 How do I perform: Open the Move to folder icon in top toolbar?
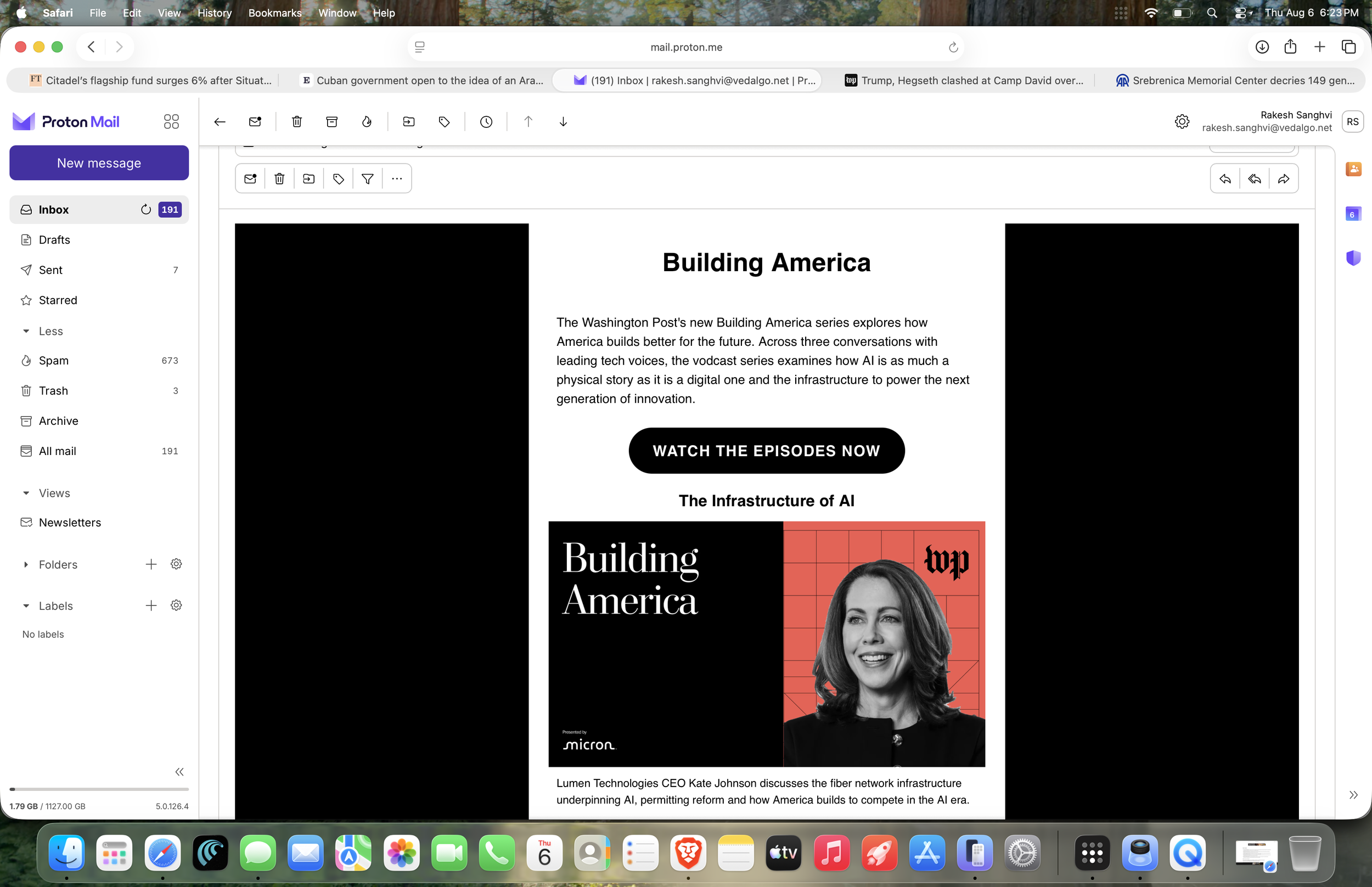click(409, 121)
